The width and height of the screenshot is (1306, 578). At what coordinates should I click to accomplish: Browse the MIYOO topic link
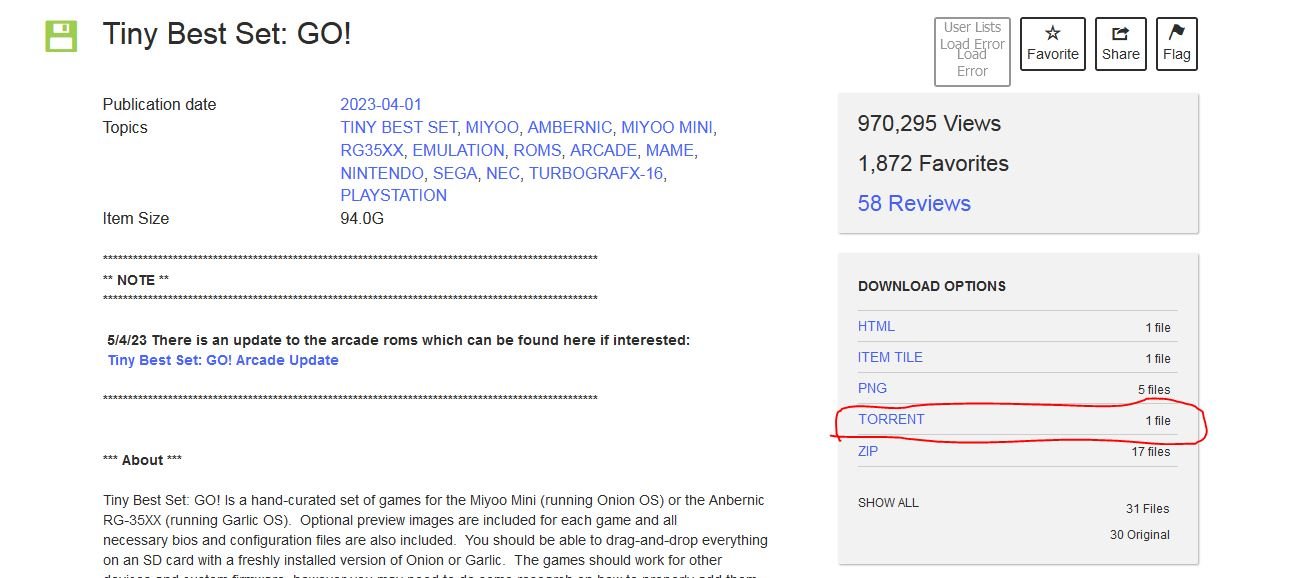tap(492, 127)
